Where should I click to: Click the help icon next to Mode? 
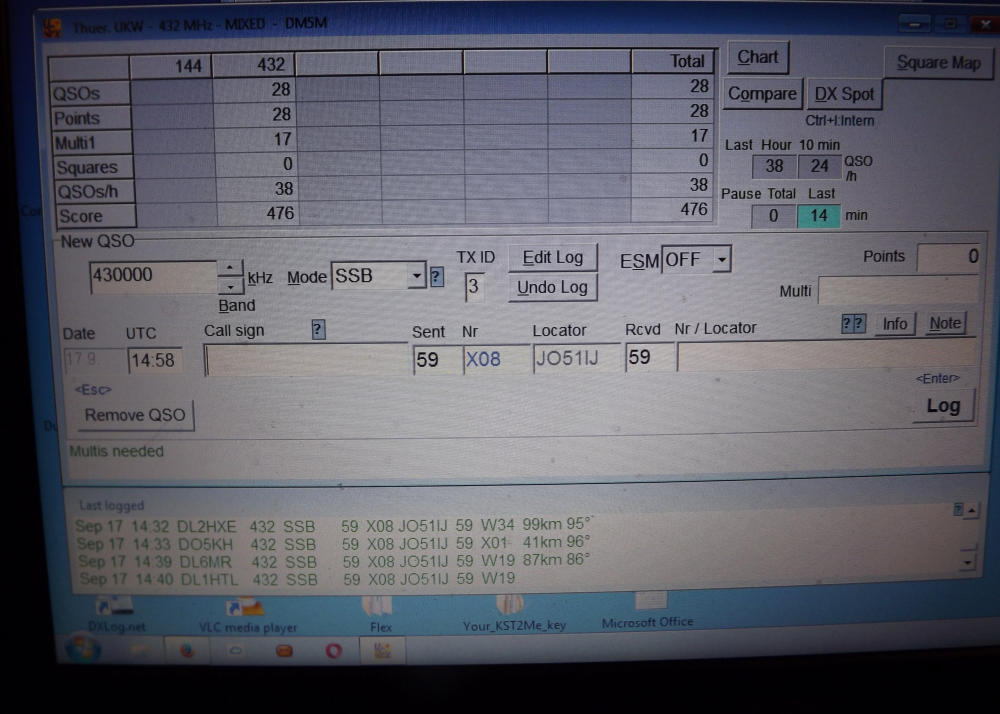click(436, 277)
